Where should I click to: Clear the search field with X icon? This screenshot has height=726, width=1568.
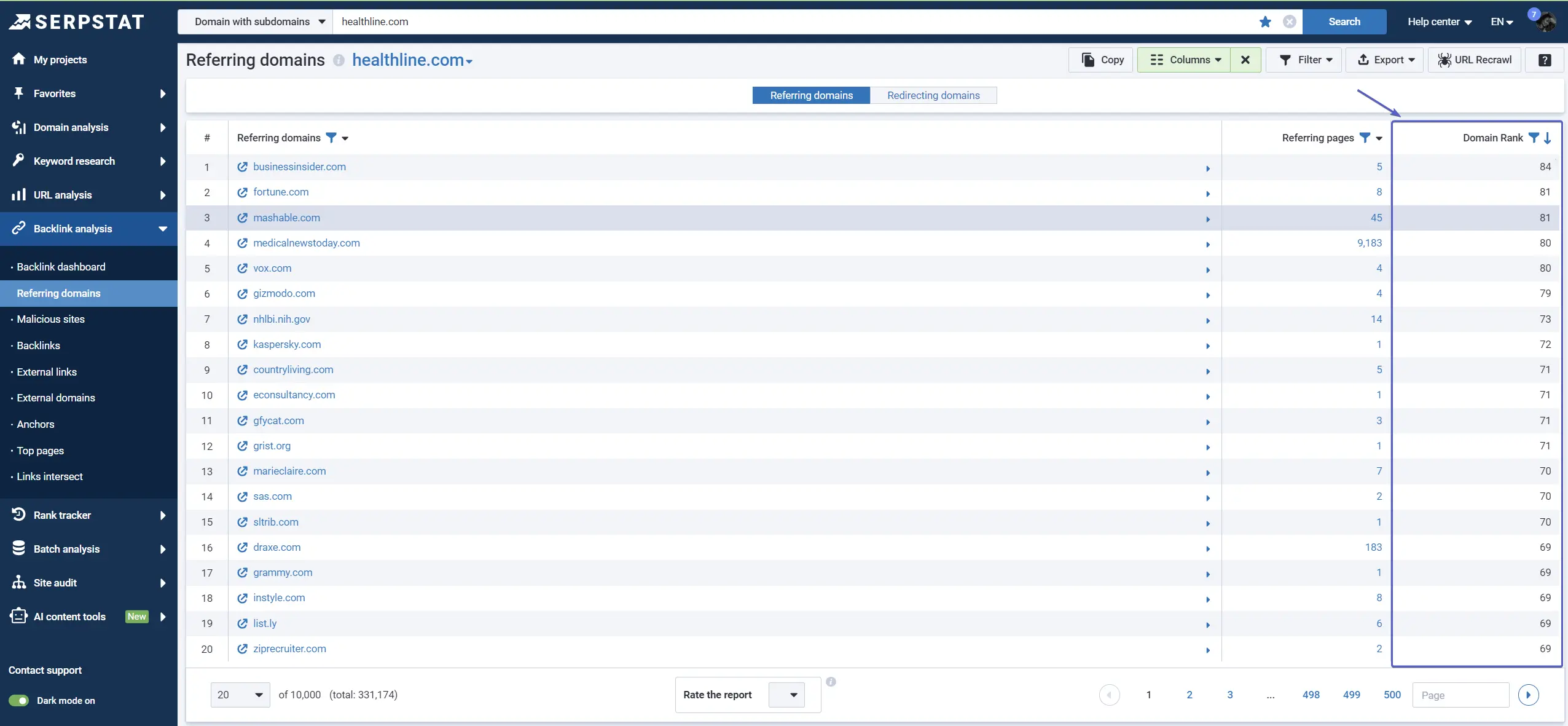coord(1289,22)
